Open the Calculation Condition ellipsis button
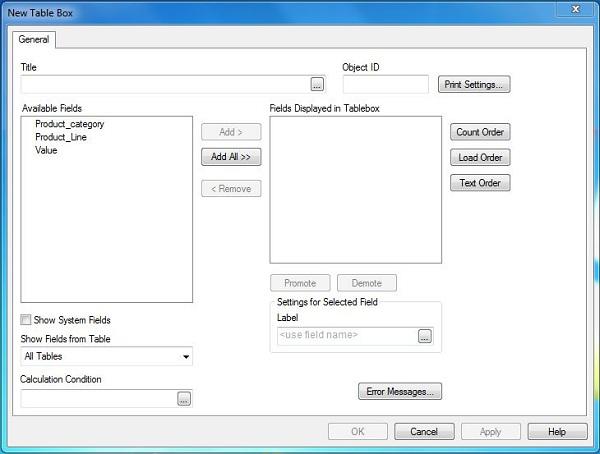 click(x=184, y=399)
